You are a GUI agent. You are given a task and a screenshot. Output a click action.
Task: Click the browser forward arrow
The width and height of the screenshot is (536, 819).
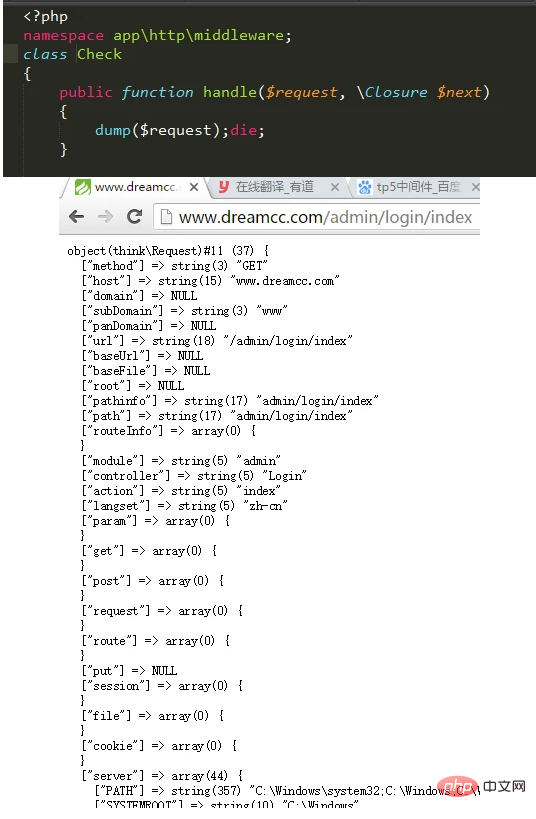pyautogui.click(x=106, y=216)
